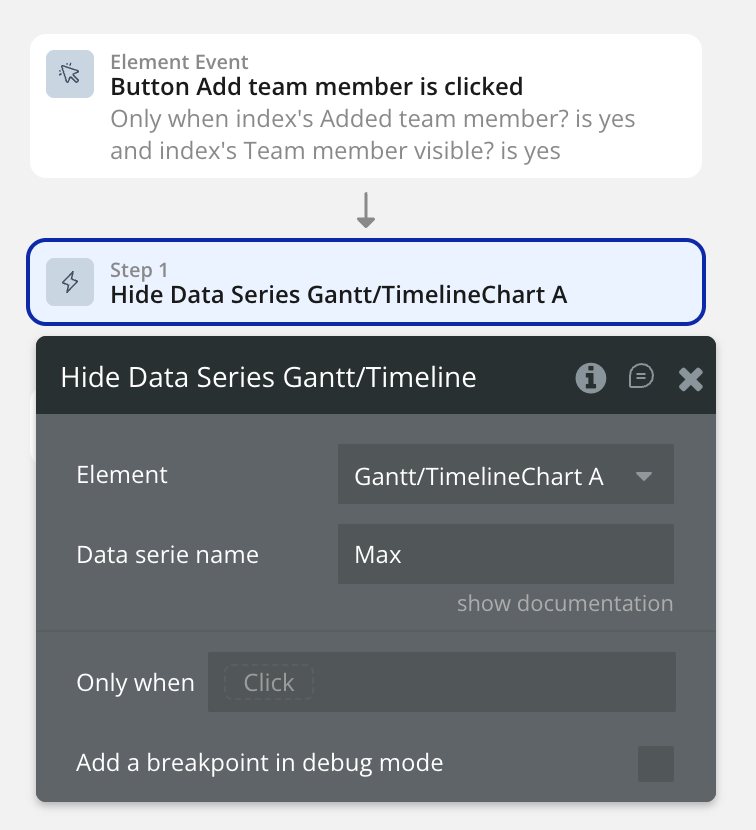This screenshot has width=756, height=830.
Task: Enable the breakpoint in debug mode checkbox
Action: pyautogui.click(x=656, y=764)
